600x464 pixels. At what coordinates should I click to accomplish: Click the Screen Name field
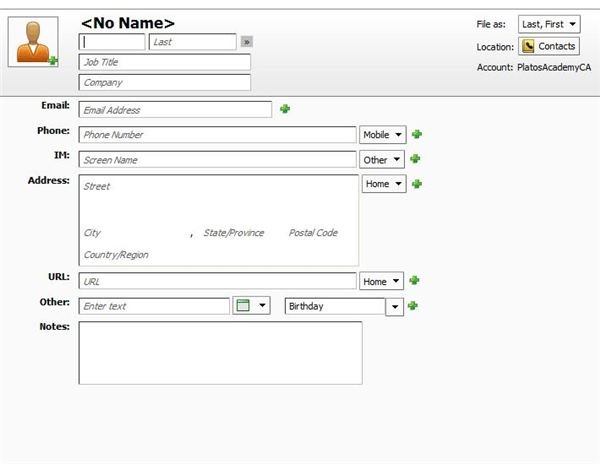[x=217, y=160]
